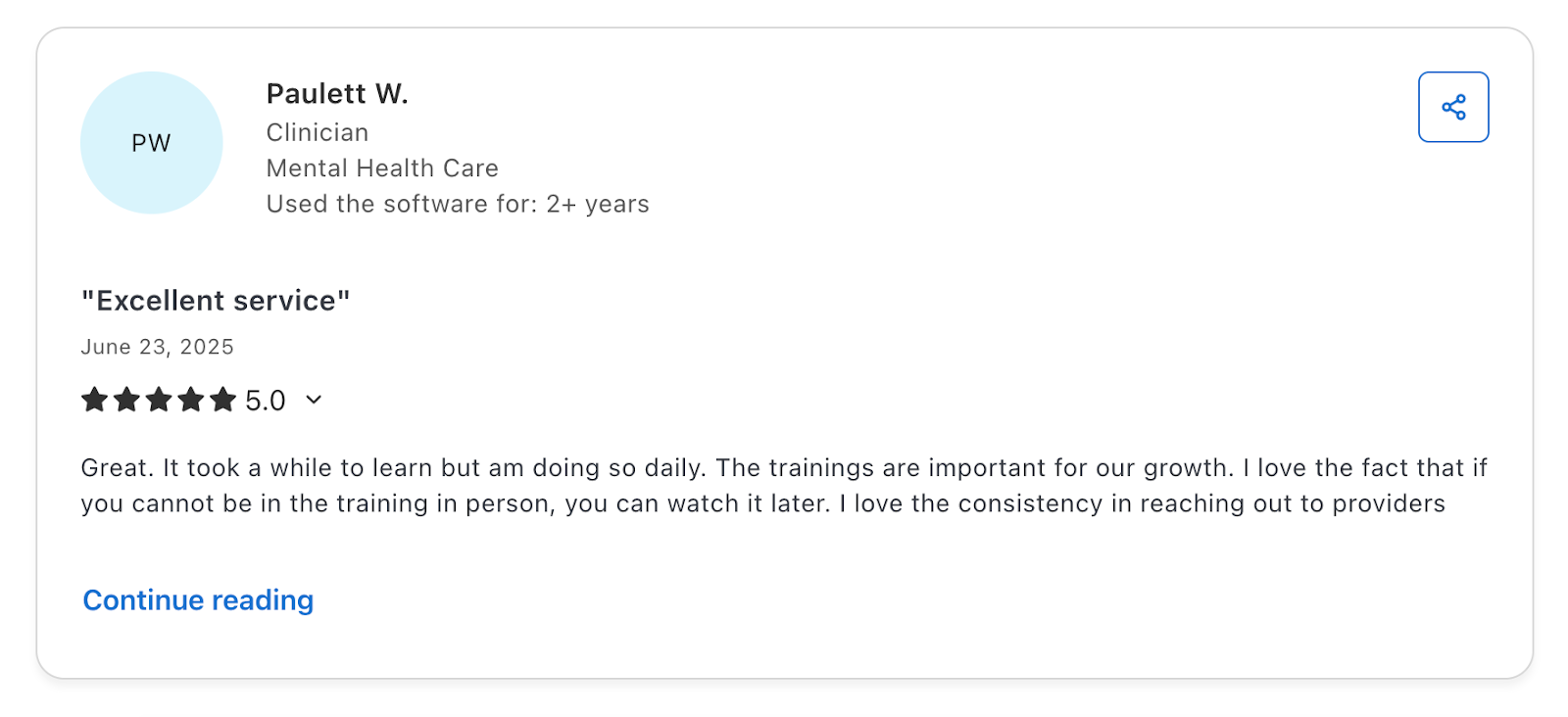
Task: Click the fourth star icon
Action: point(193,400)
